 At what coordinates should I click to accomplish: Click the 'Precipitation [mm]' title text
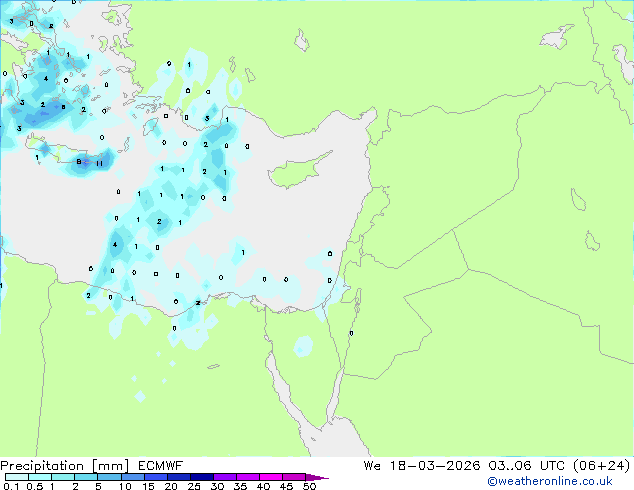coord(65,466)
